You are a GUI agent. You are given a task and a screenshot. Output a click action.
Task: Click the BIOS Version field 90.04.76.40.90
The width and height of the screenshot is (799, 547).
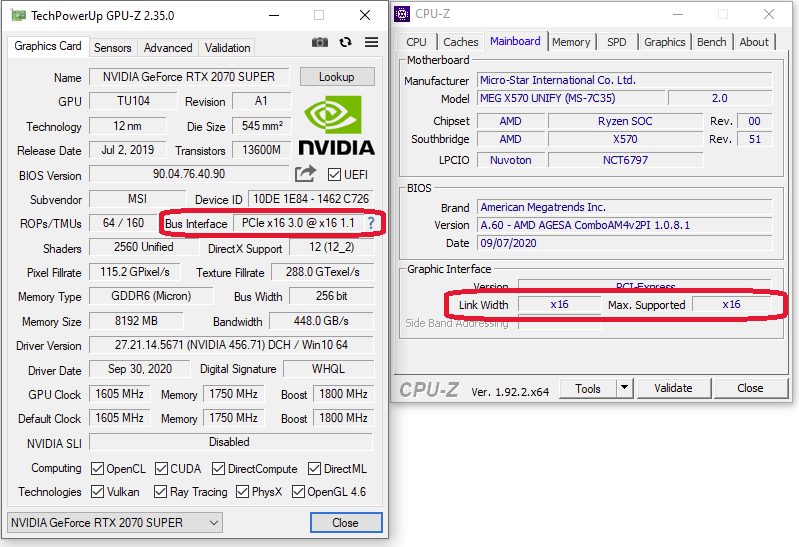click(189, 174)
